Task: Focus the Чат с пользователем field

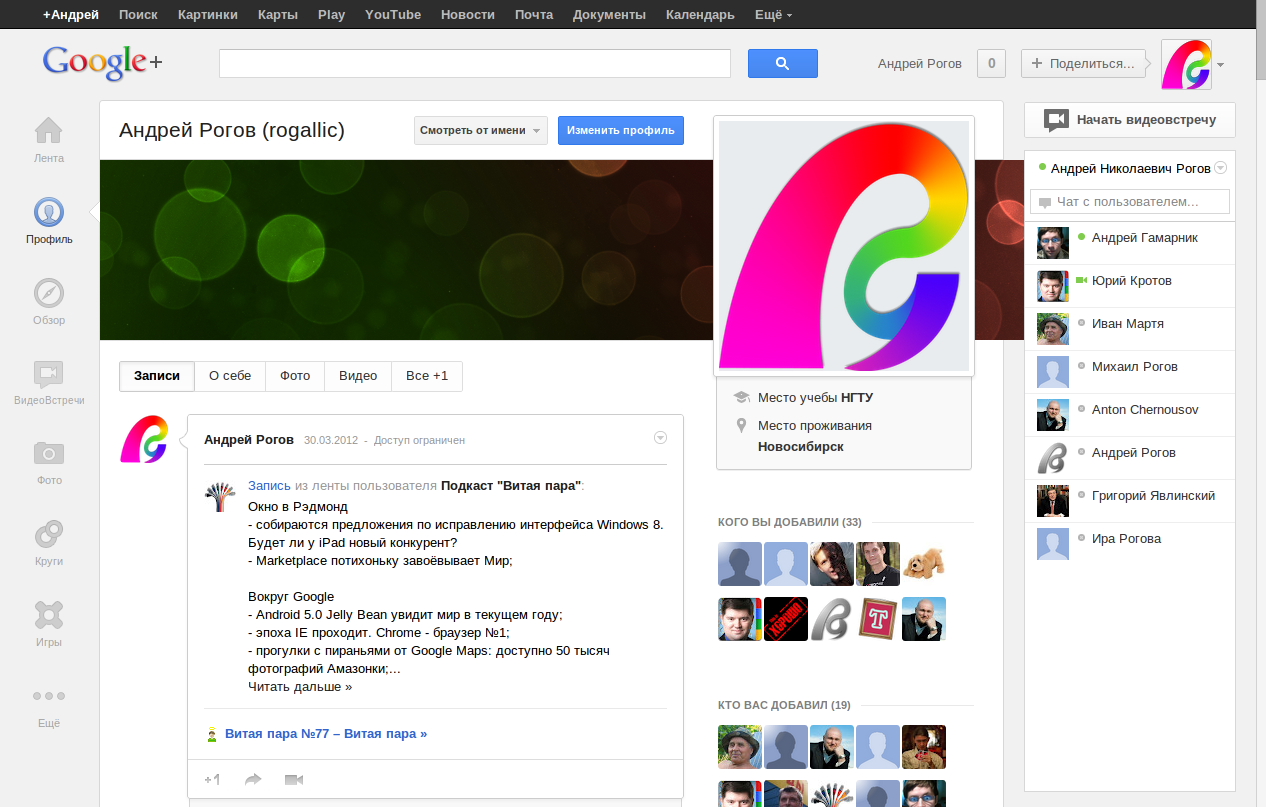Action: click(1130, 202)
